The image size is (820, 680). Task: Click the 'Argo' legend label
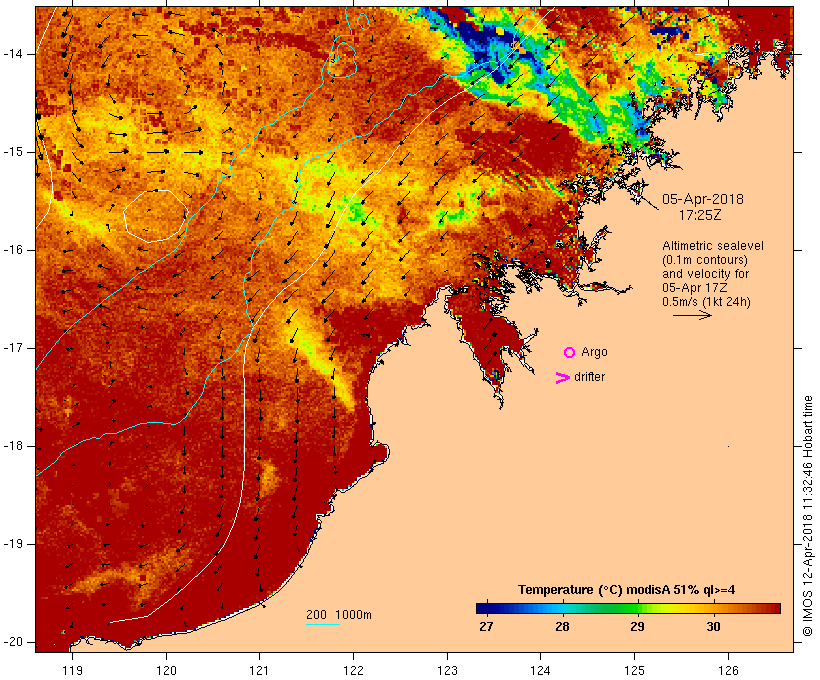pos(594,352)
